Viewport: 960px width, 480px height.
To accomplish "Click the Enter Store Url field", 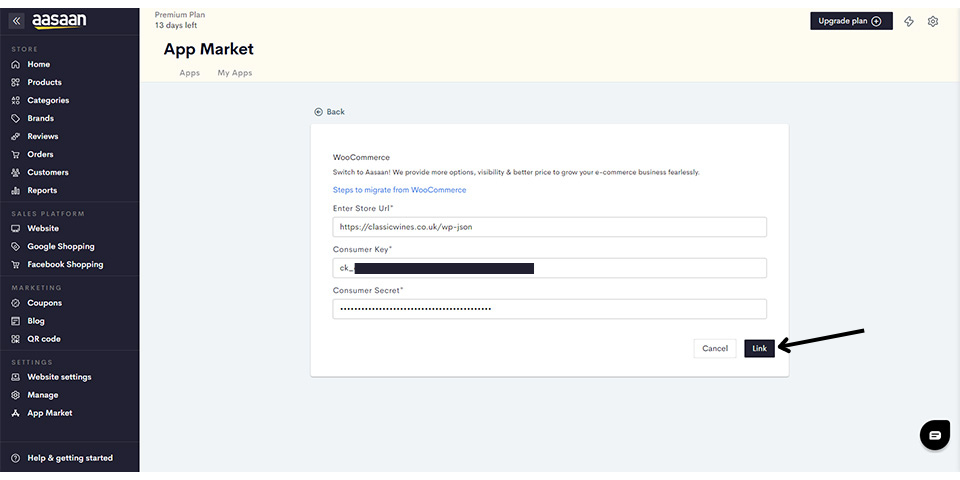I will 549,227.
